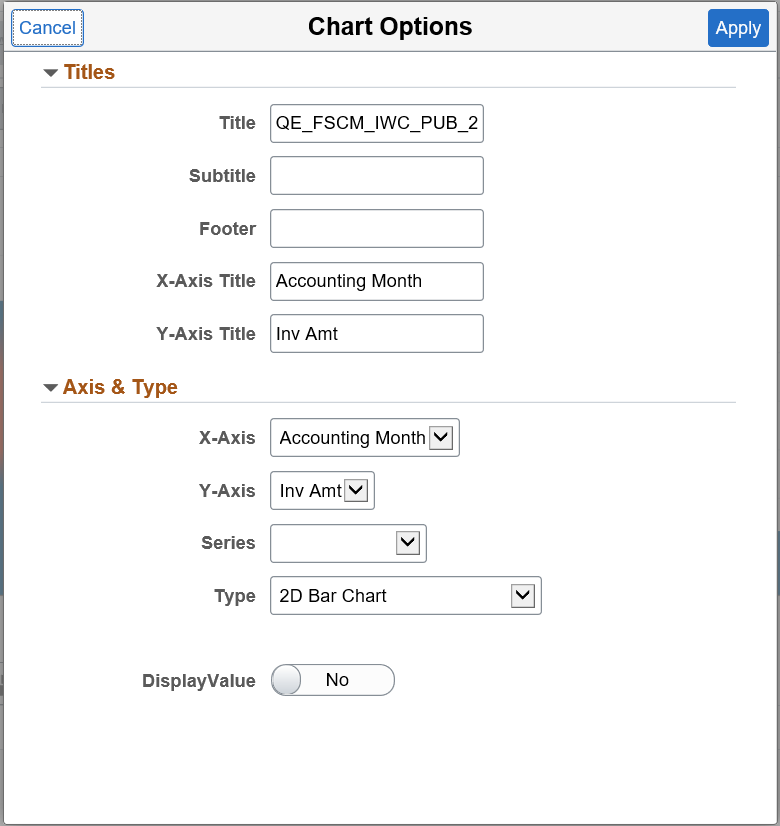This screenshot has width=780, height=826.
Task: Apply the chart options
Action: (x=738, y=28)
